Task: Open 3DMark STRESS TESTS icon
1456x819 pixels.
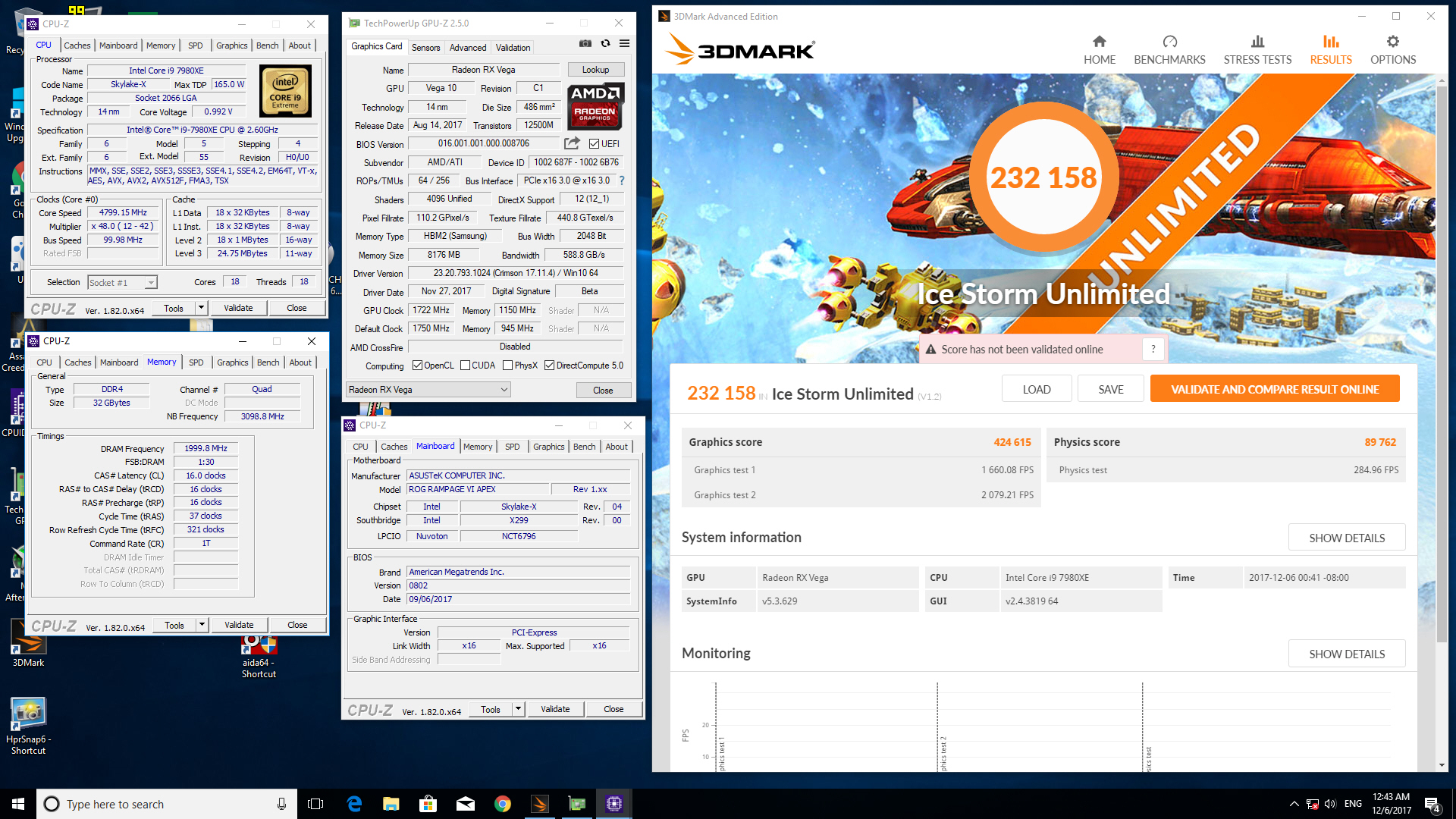Action: pos(1257,42)
